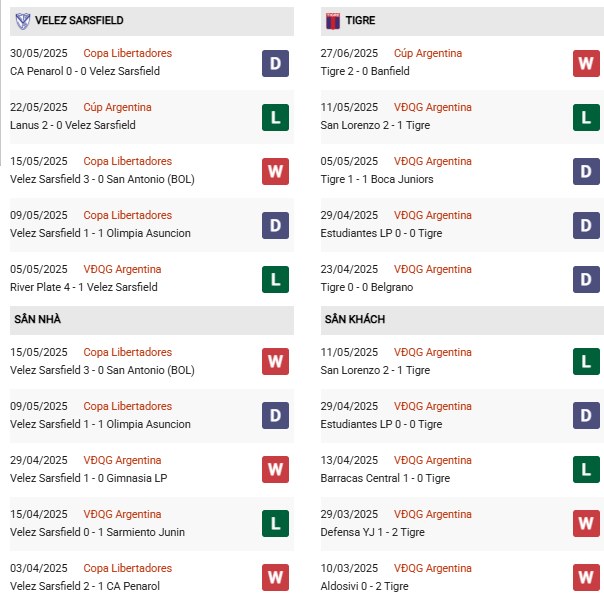Click W badge for Aldosivi 0-2 Tigre
Screen dimensions: 604x603
586,578
